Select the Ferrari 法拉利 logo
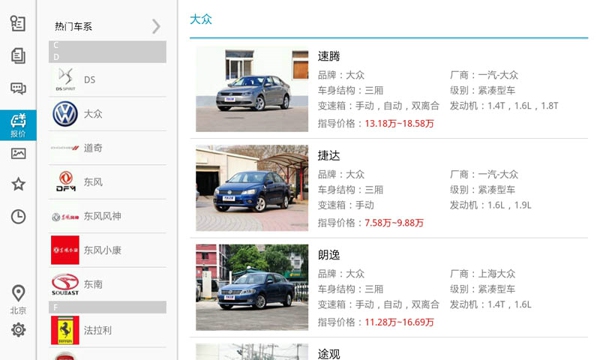This screenshot has width=600, height=360. click(x=65, y=330)
